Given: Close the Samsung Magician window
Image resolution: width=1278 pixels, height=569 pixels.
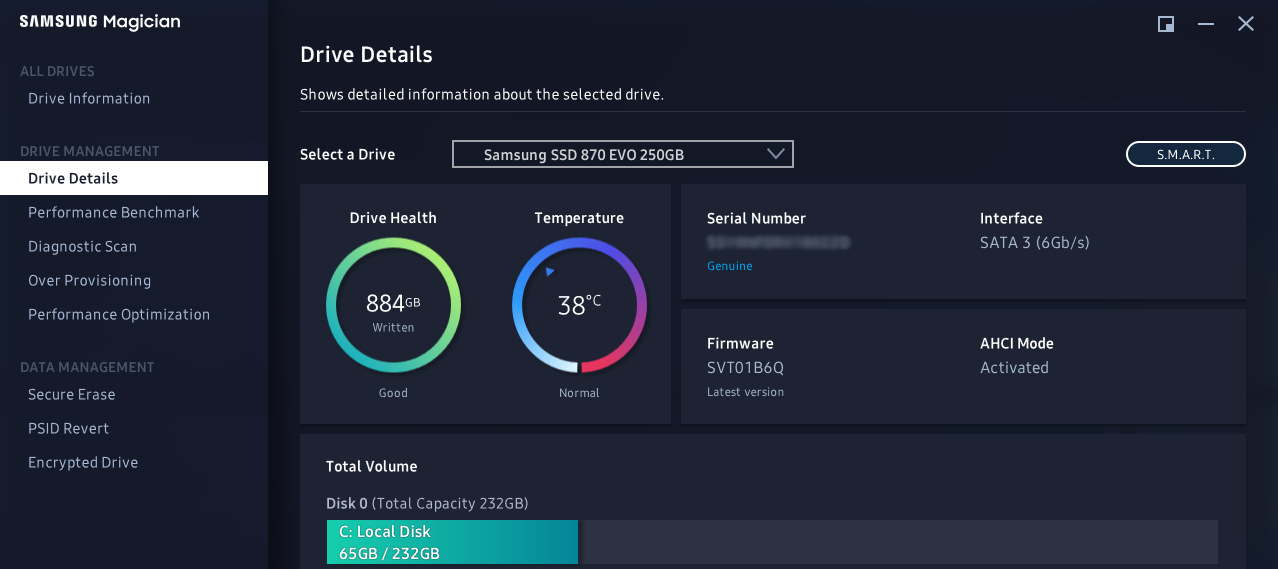Looking at the screenshot, I should [x=1246, y=24].
